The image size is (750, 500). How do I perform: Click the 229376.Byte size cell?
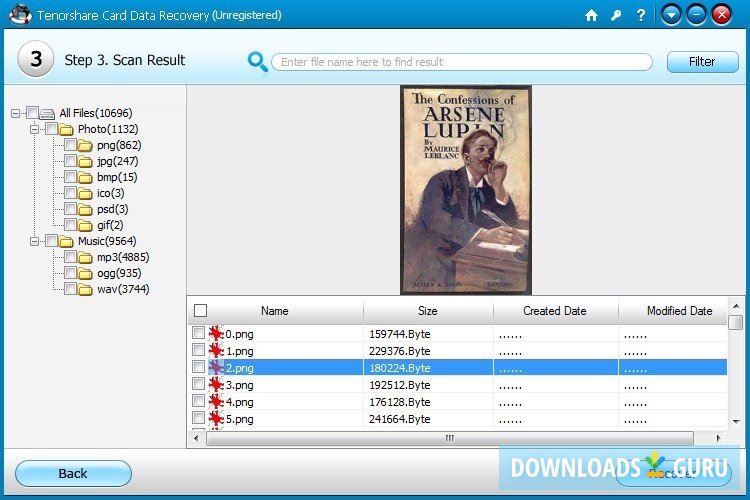(x=400, y=351)
